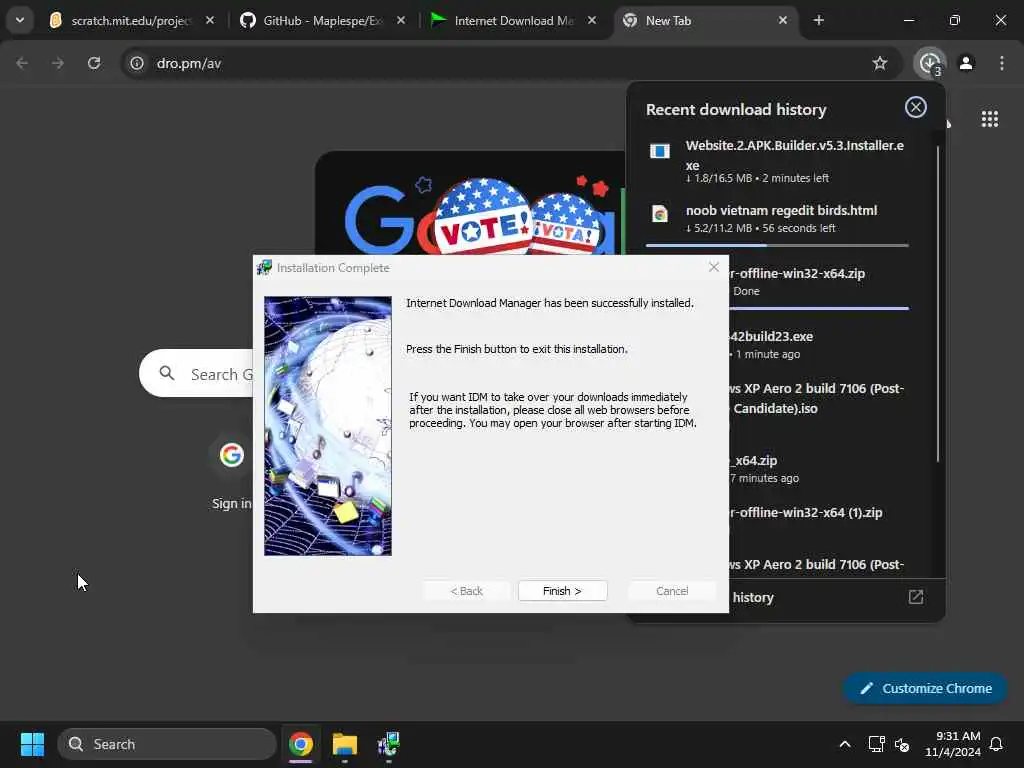
Task: Close the scratch.mit.edu tab
Action: coord(210,20)
